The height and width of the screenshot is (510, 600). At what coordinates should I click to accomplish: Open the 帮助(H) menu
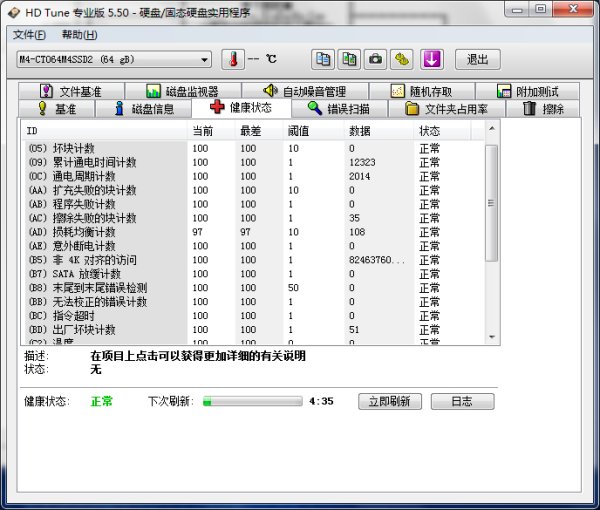pos(80,35)
